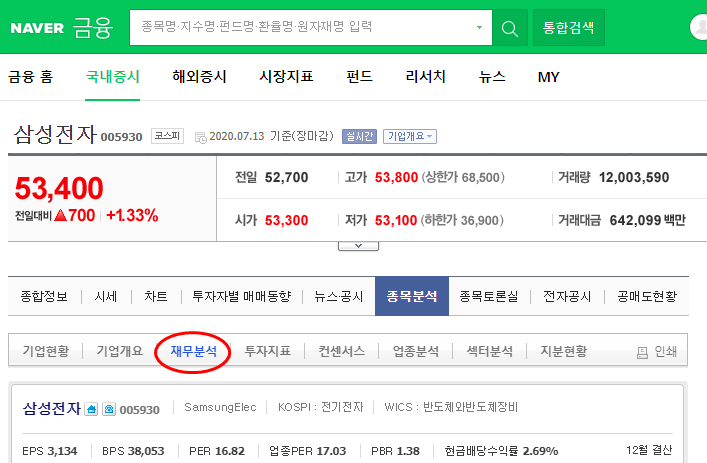Image resolution: width=707 pixels, height=463 pixels.
Task: Click the 현금배당수익률 2.69% figure
Action: 501,451
